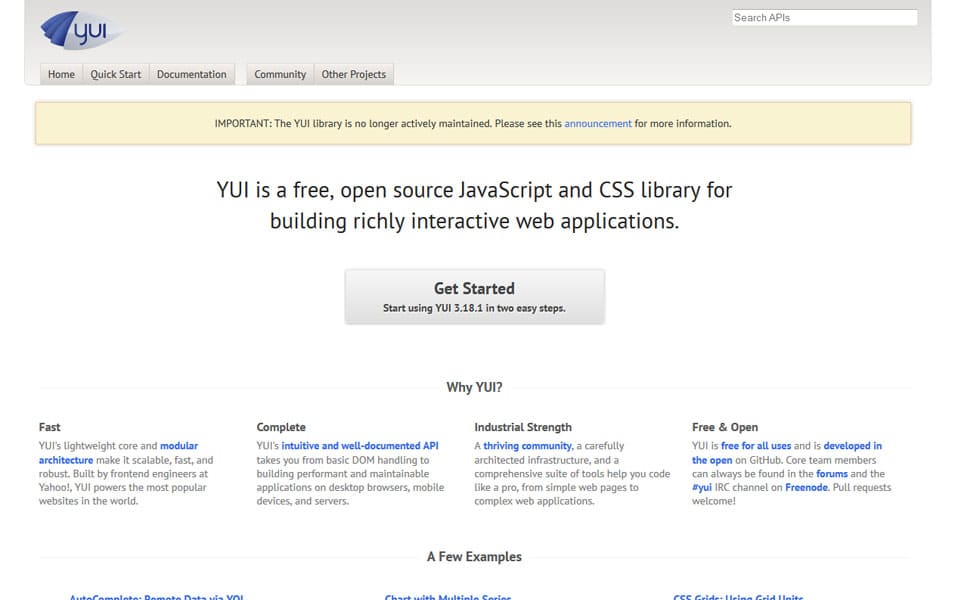
Task: Select the Complete column heading
Action: pos(280,427)
